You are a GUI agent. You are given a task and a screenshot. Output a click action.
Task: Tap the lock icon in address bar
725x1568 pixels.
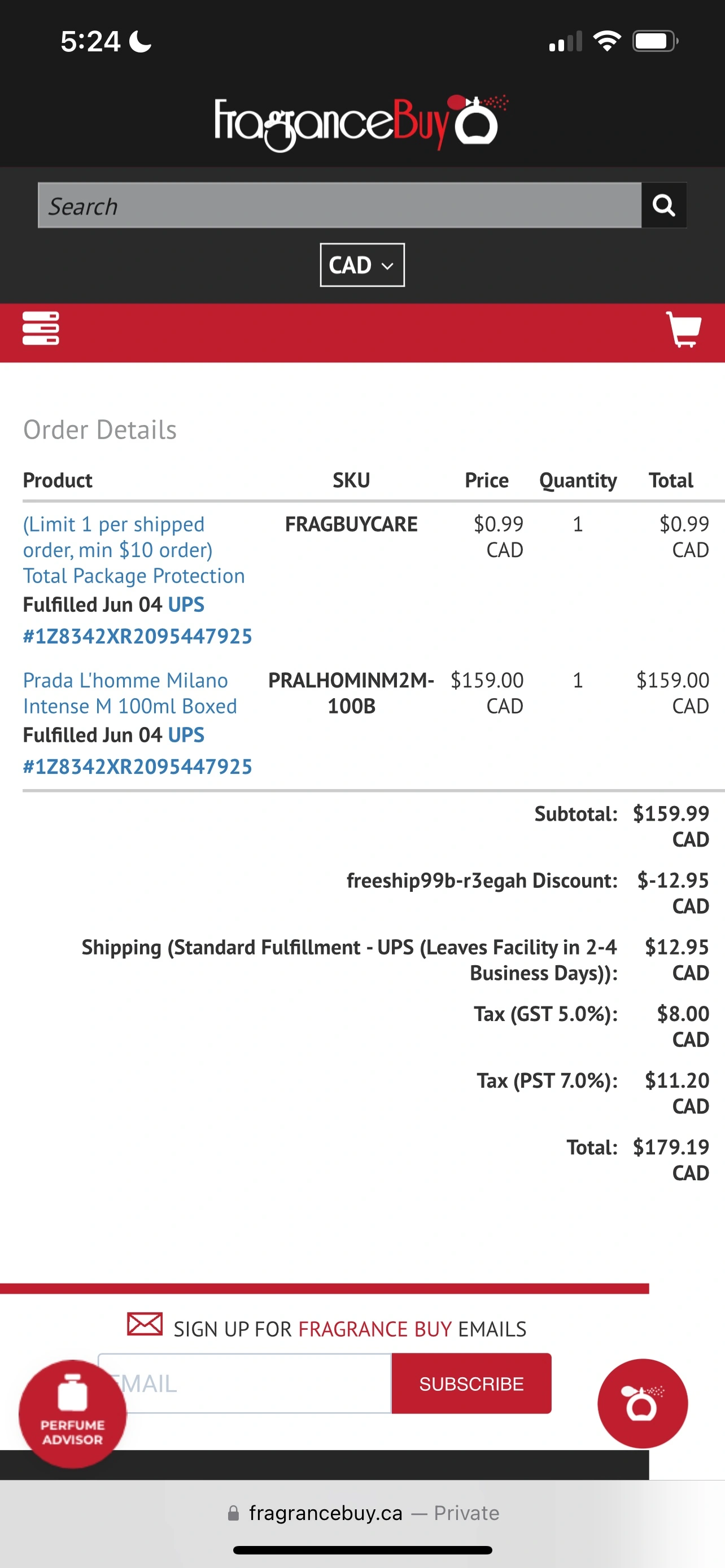[x=233, y=1513]
